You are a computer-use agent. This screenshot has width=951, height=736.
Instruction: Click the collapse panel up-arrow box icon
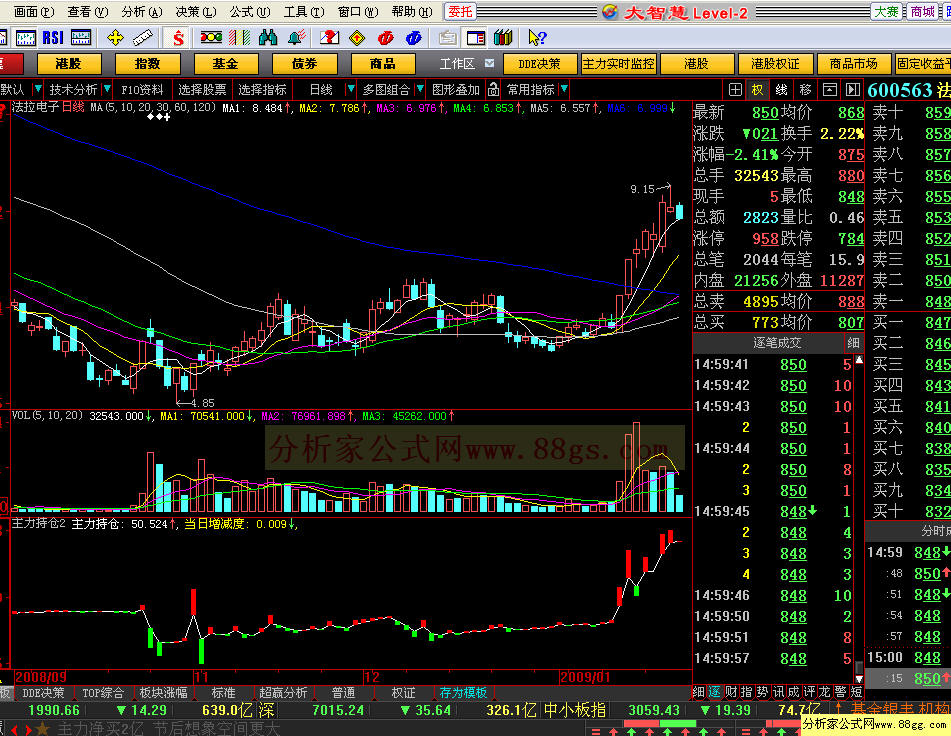click(x=830, y=90)
